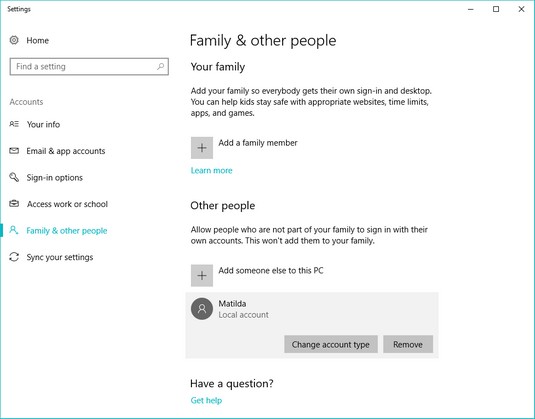Image resolution: width=535 pixels, height=419 pixels.
Task: Open the Get help link
Action: pos(206,400)
